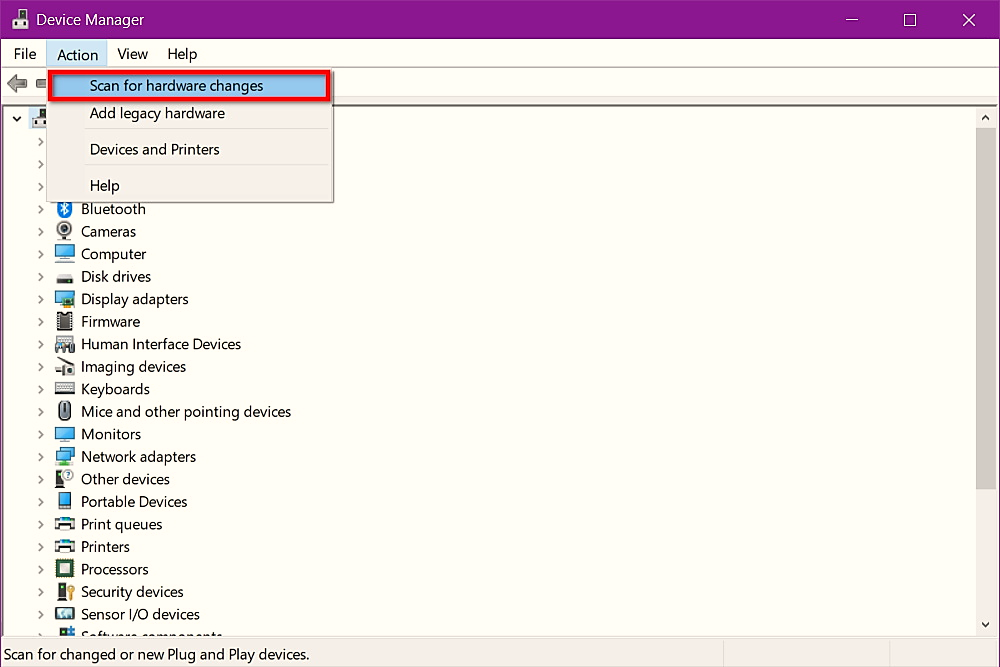This screenshot has height=667, width=1000.
Task: Expand the Cameras category
Action: [41, 231]
